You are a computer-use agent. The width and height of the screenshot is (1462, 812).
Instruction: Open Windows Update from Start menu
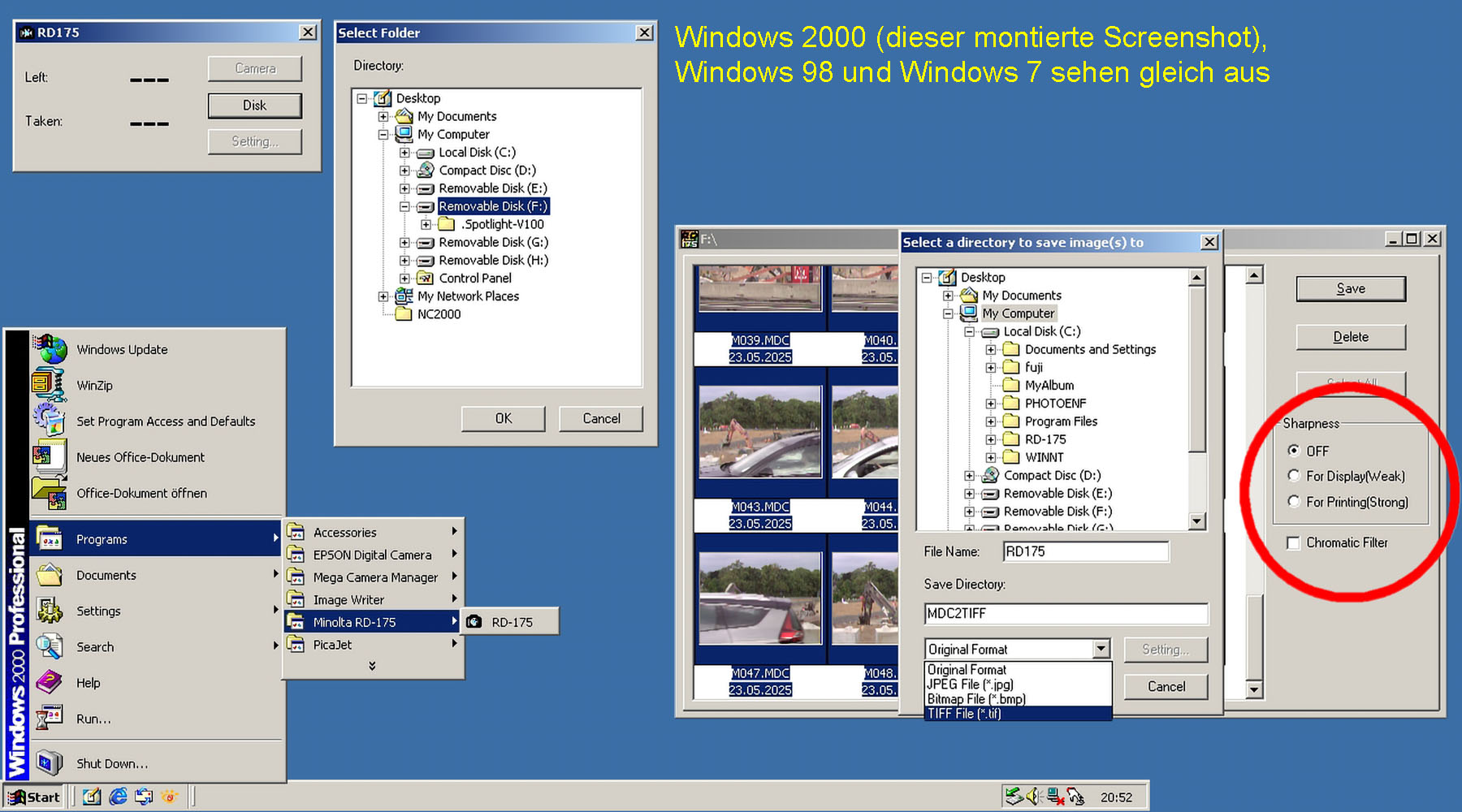(158, 350)
